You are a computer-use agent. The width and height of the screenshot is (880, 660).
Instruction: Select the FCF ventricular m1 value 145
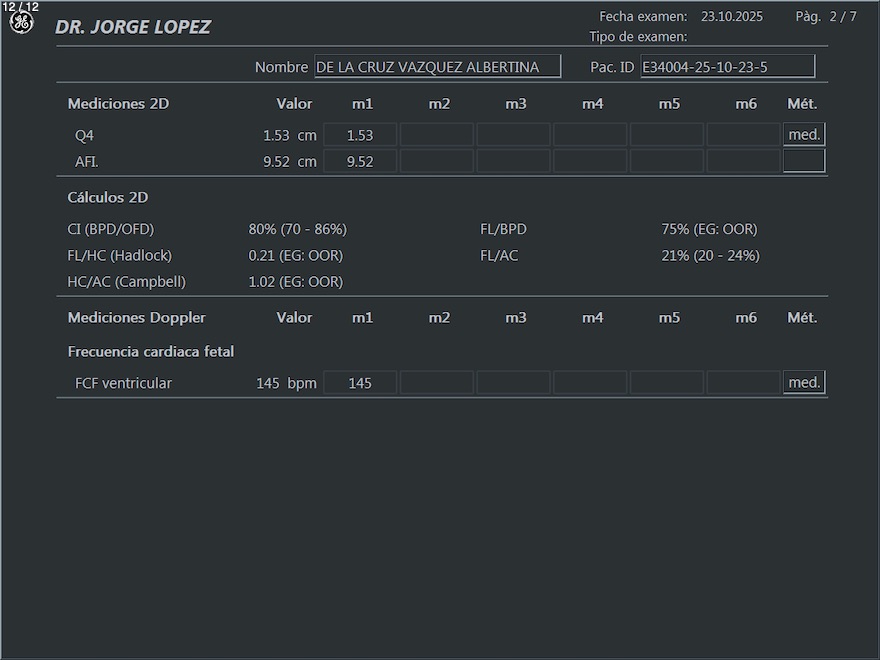click(x=360, y=383)
